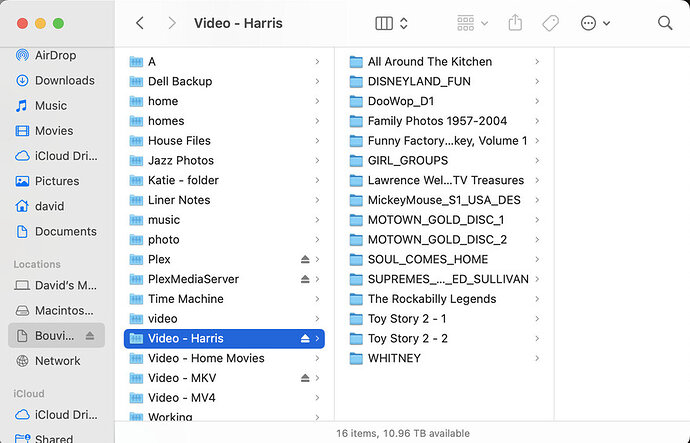Select MickeyMouse_S1_USA_DES folder
Image resolution: width=690 pixels, height=443 pixels.
(x=444, y=200)
